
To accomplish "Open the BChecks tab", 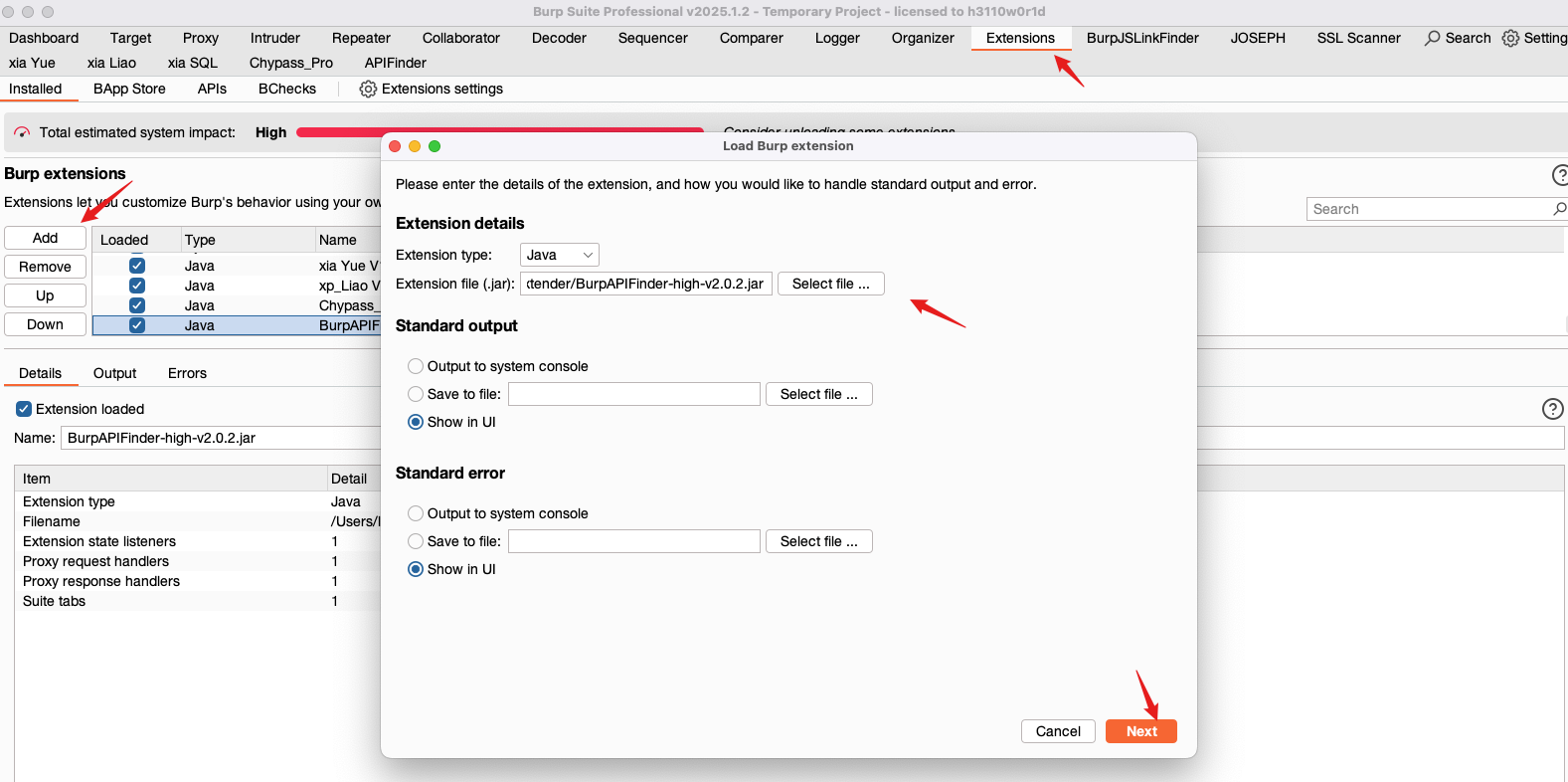I will pos(287,89).
